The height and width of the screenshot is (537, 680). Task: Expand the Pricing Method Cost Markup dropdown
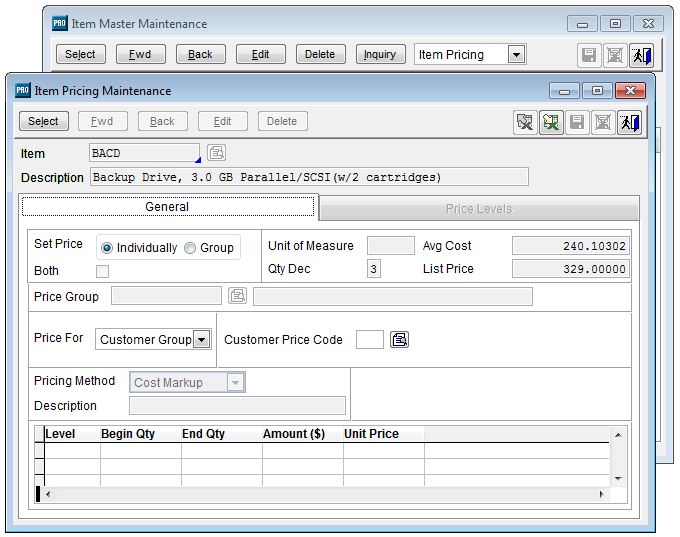(x=235, y=383)
